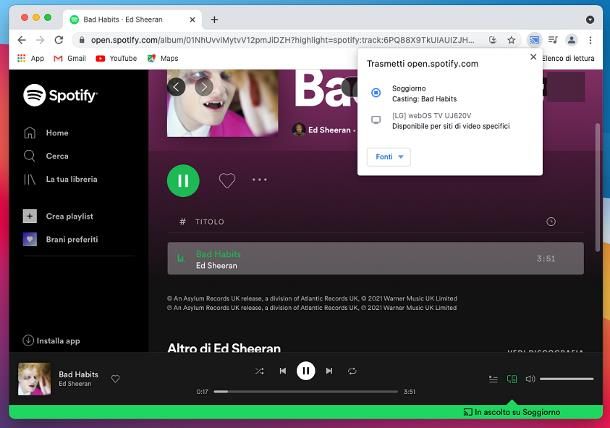Image resolution: width=610 pixels, height=428 pixels.
Task: Click the page vertical scrollbar
Action: click(x=598, y=187)
